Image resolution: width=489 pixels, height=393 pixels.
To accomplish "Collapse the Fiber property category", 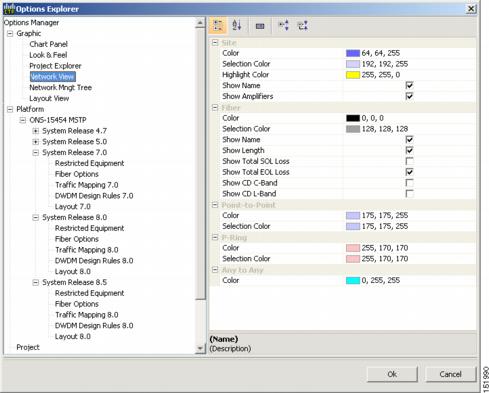I will click(x=215, y=108).
